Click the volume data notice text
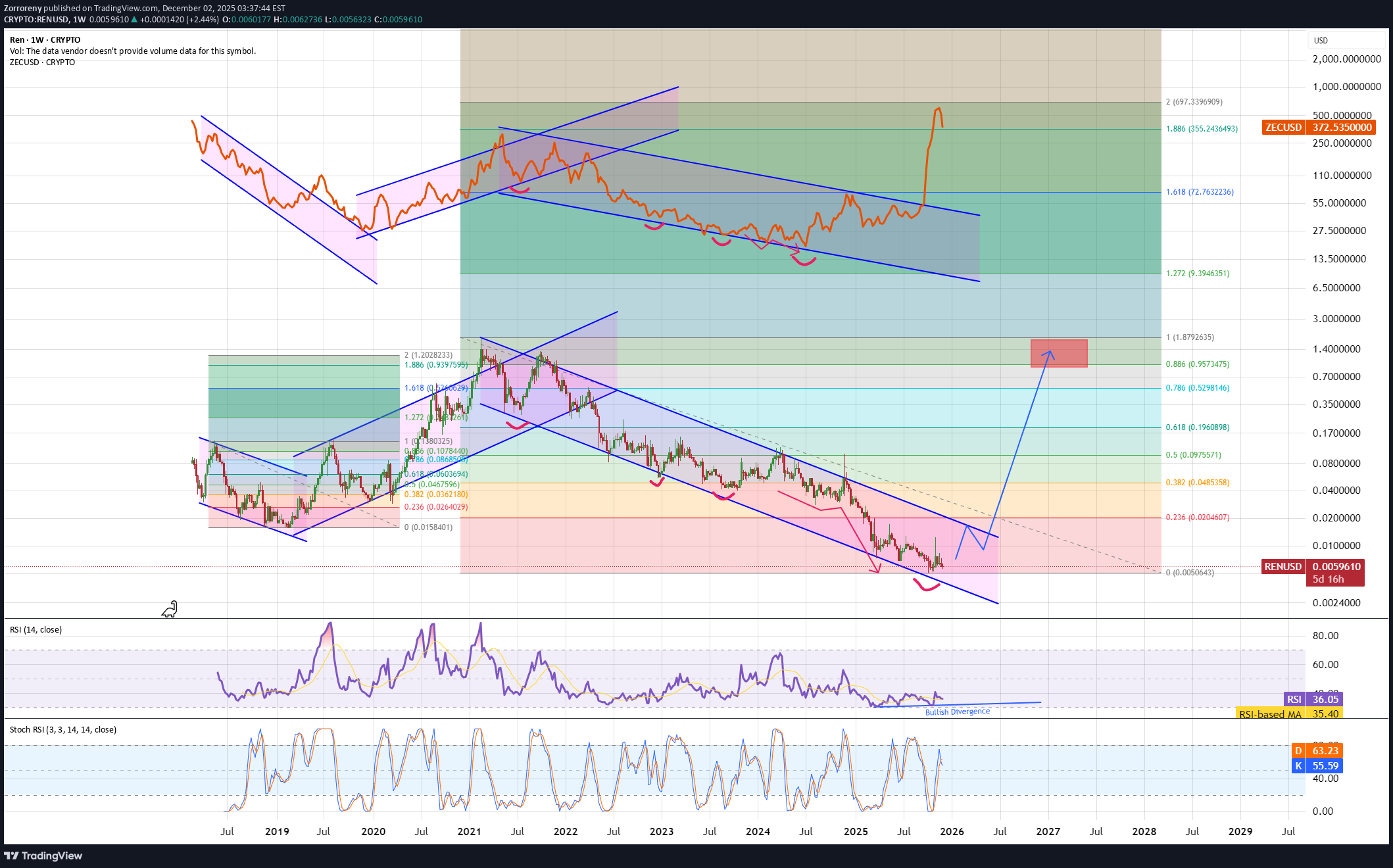Image resolution: width=1393 pixels, height=868 pixels. pyautogui.click(x=133, y=51)
